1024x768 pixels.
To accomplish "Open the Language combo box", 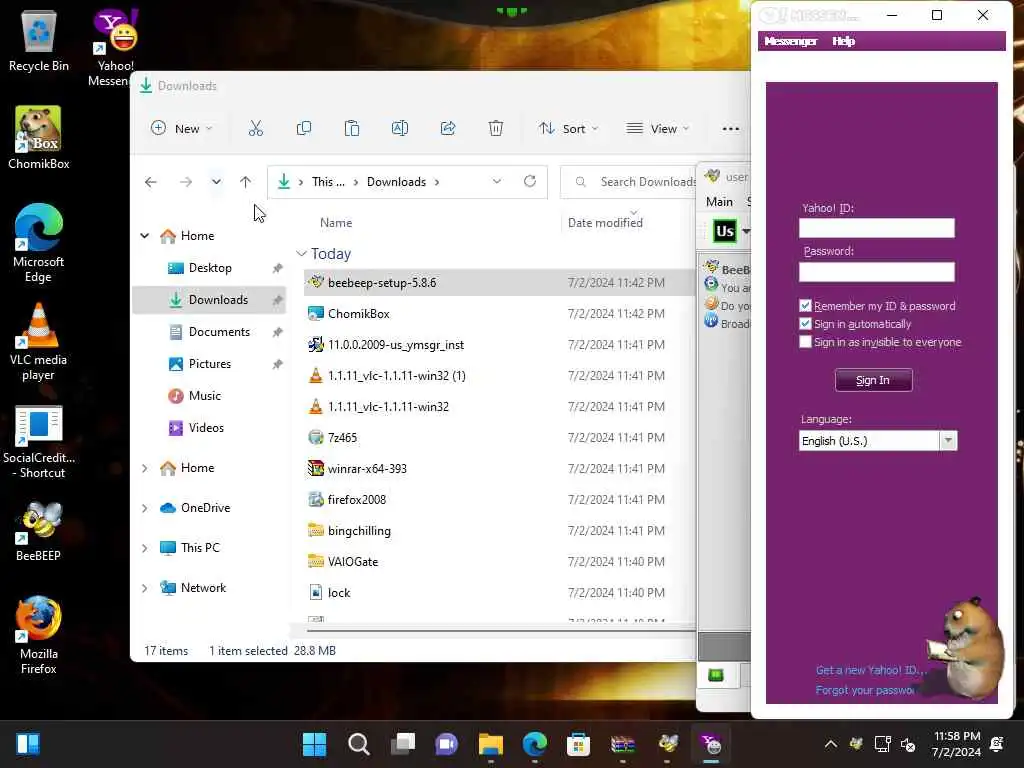I will 878,441.
